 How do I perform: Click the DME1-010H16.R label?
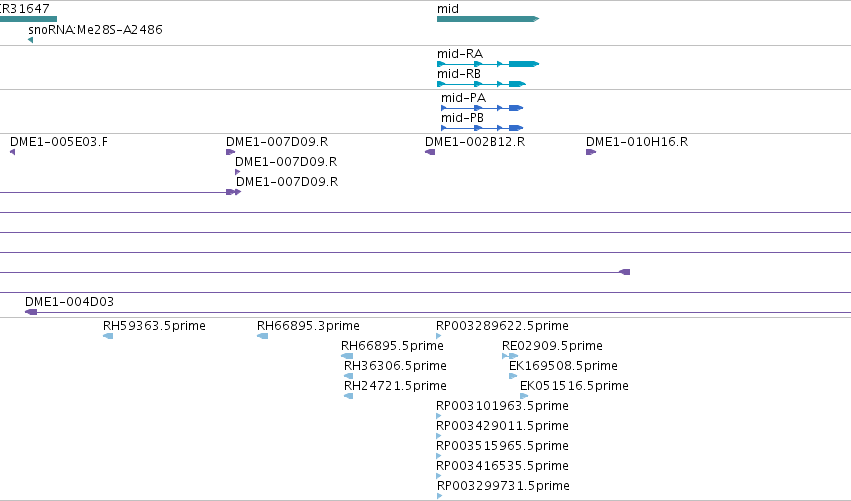coord(637,142)
